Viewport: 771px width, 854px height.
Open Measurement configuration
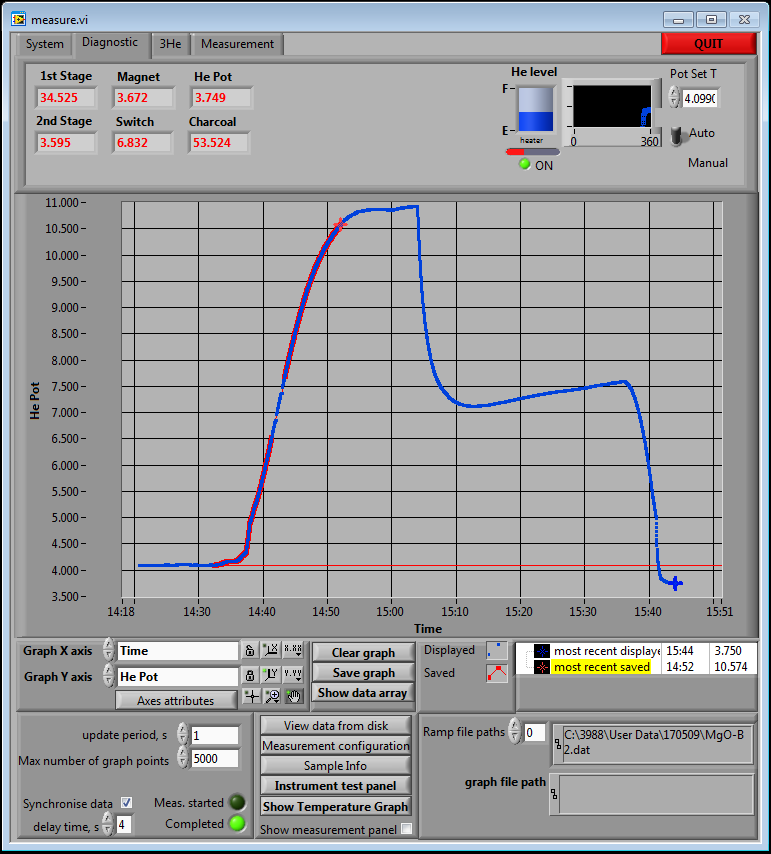click(336, 746)
